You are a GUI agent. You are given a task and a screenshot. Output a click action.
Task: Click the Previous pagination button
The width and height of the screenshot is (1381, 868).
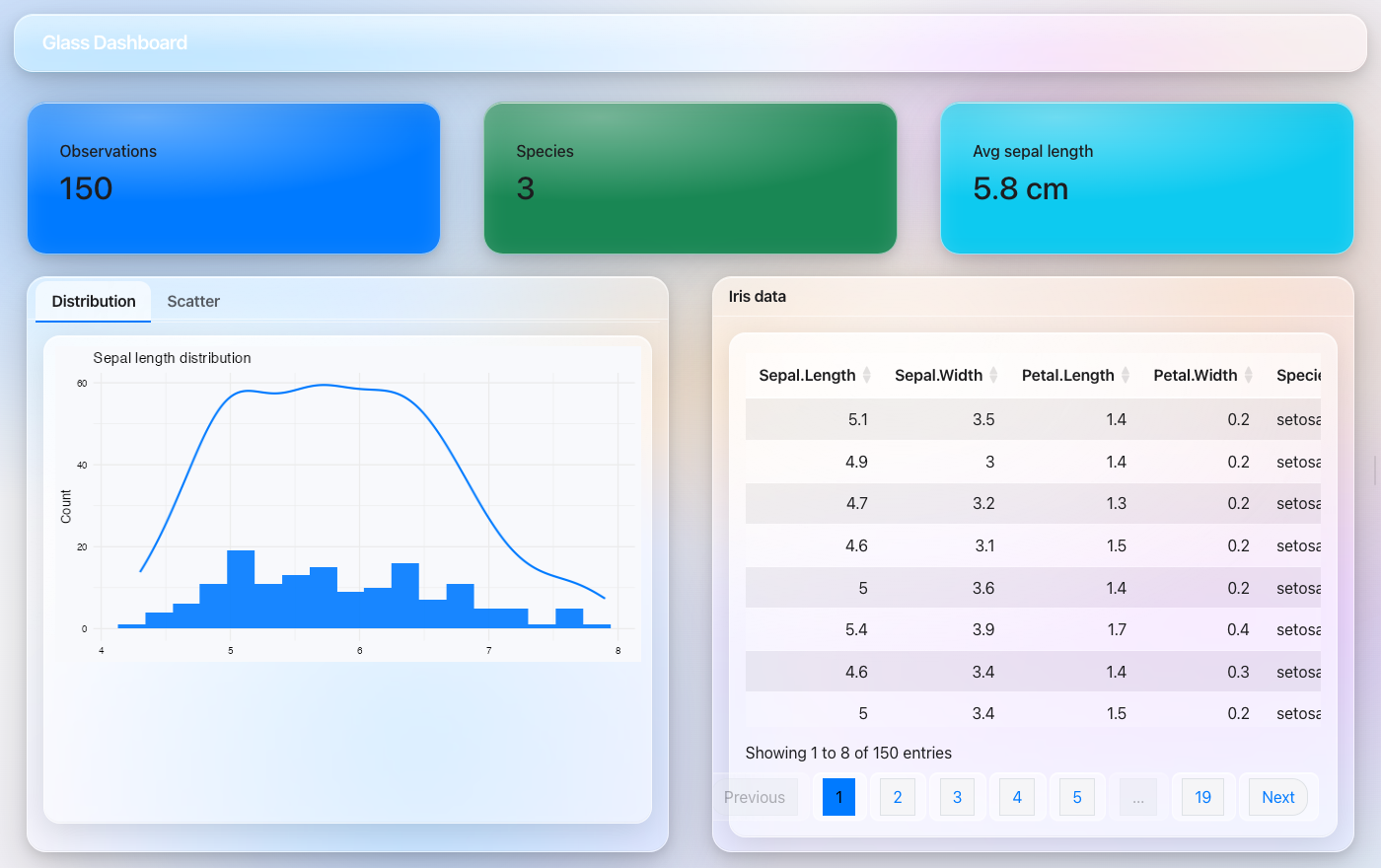(x=755, y=797)
